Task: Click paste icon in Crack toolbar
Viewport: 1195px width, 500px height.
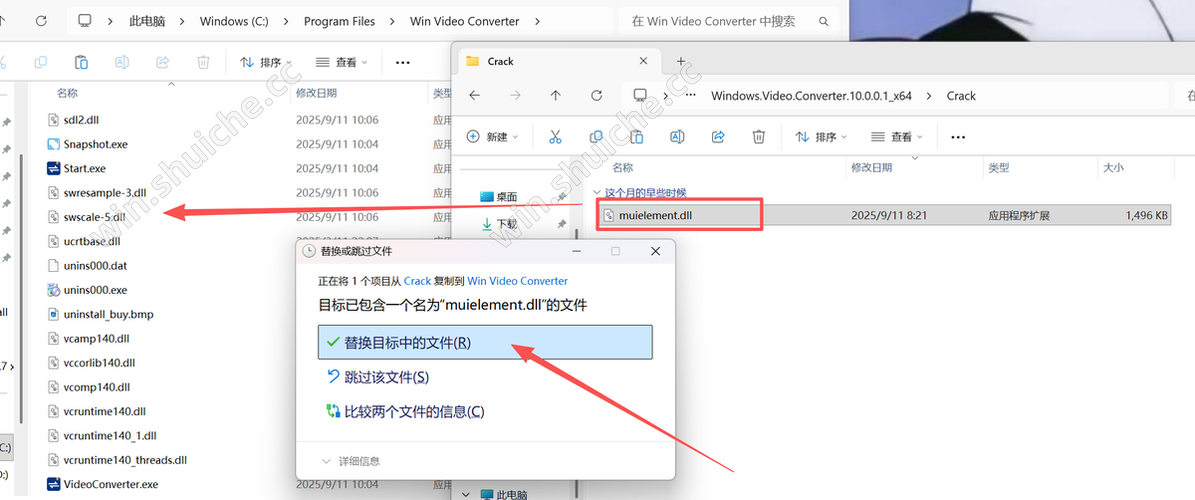Action: [x=636, y=137]
